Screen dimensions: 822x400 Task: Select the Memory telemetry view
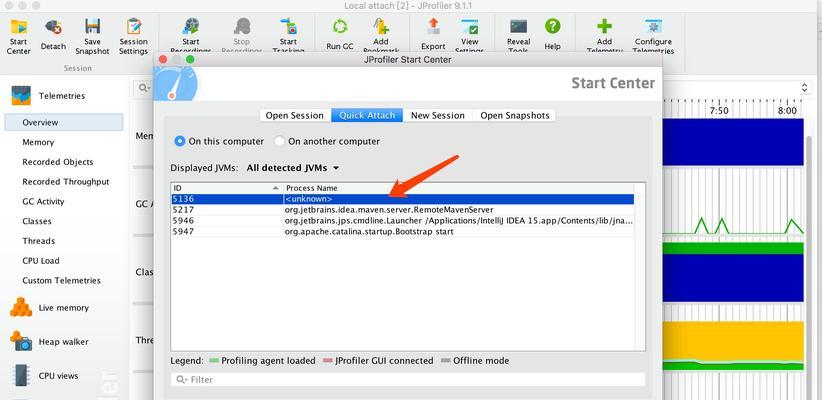click(38, 142)
